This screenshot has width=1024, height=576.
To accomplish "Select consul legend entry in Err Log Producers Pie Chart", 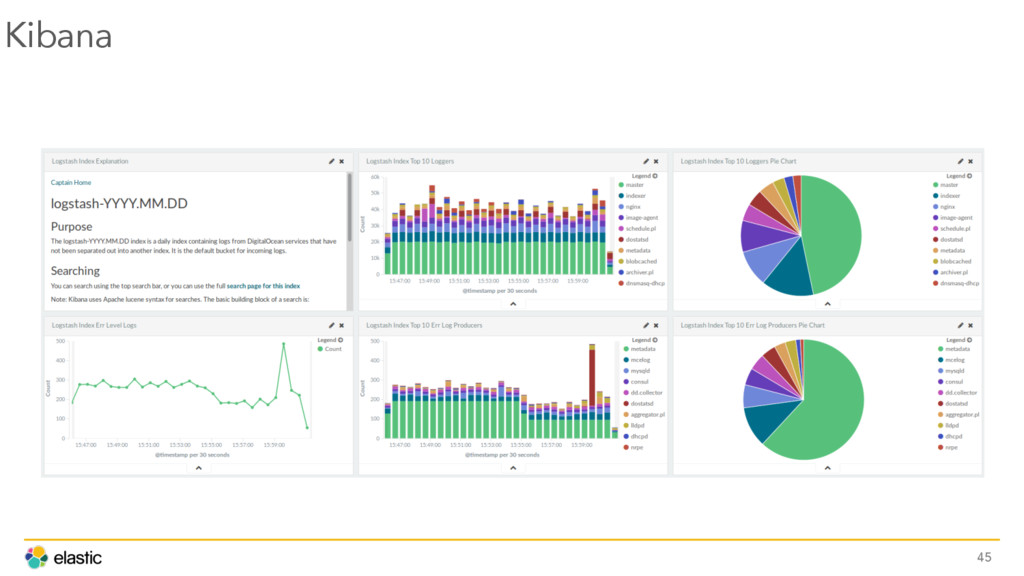I will [950, 382].
